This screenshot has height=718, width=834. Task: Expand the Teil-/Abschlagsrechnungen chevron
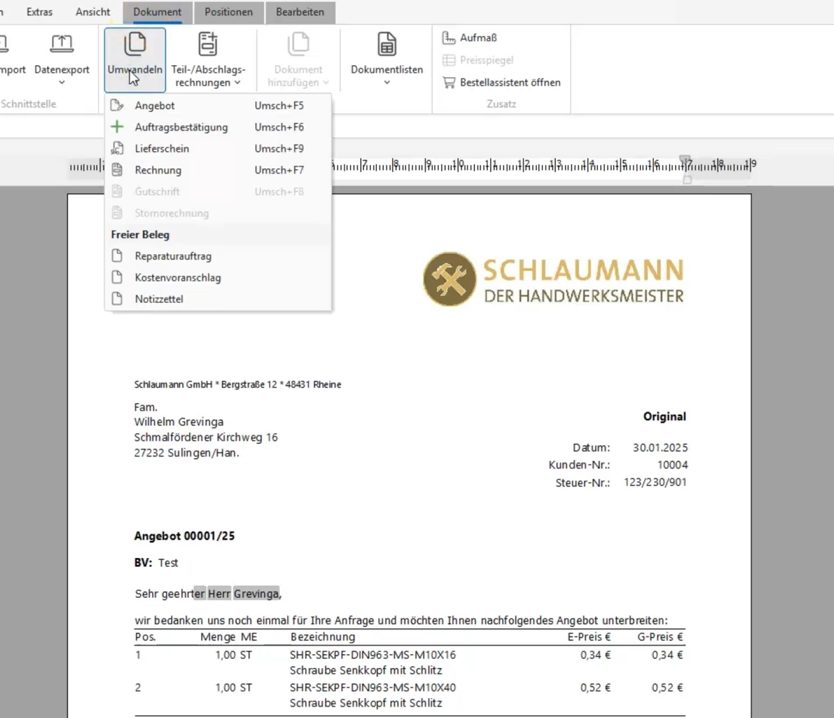[x=237, y=82]
